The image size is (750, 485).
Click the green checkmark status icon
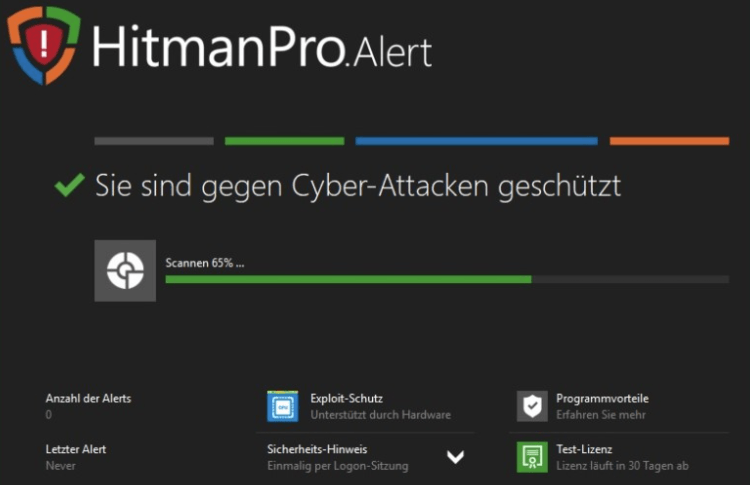click(69, 185)
